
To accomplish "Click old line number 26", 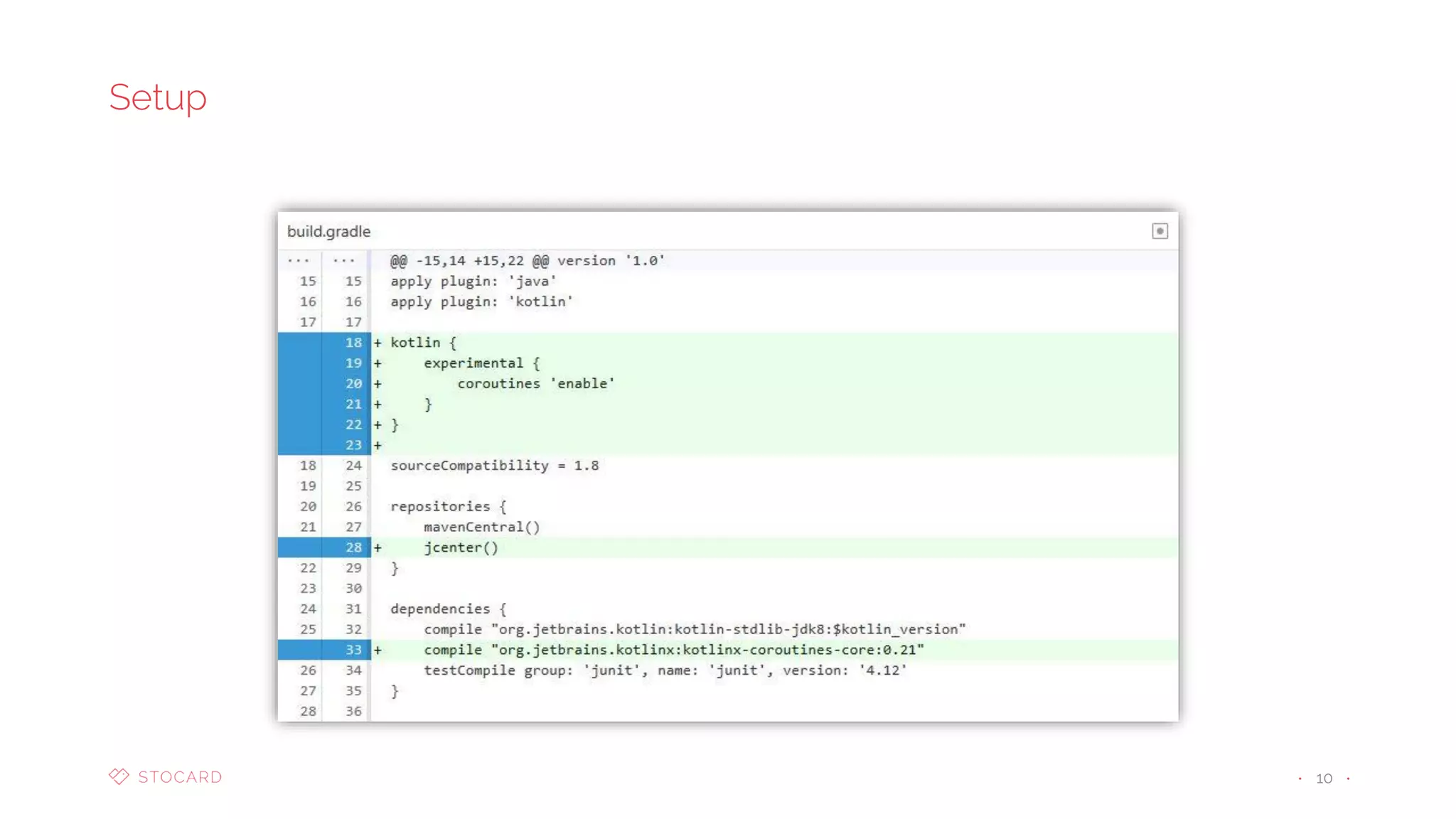I will tap(308, 670).
